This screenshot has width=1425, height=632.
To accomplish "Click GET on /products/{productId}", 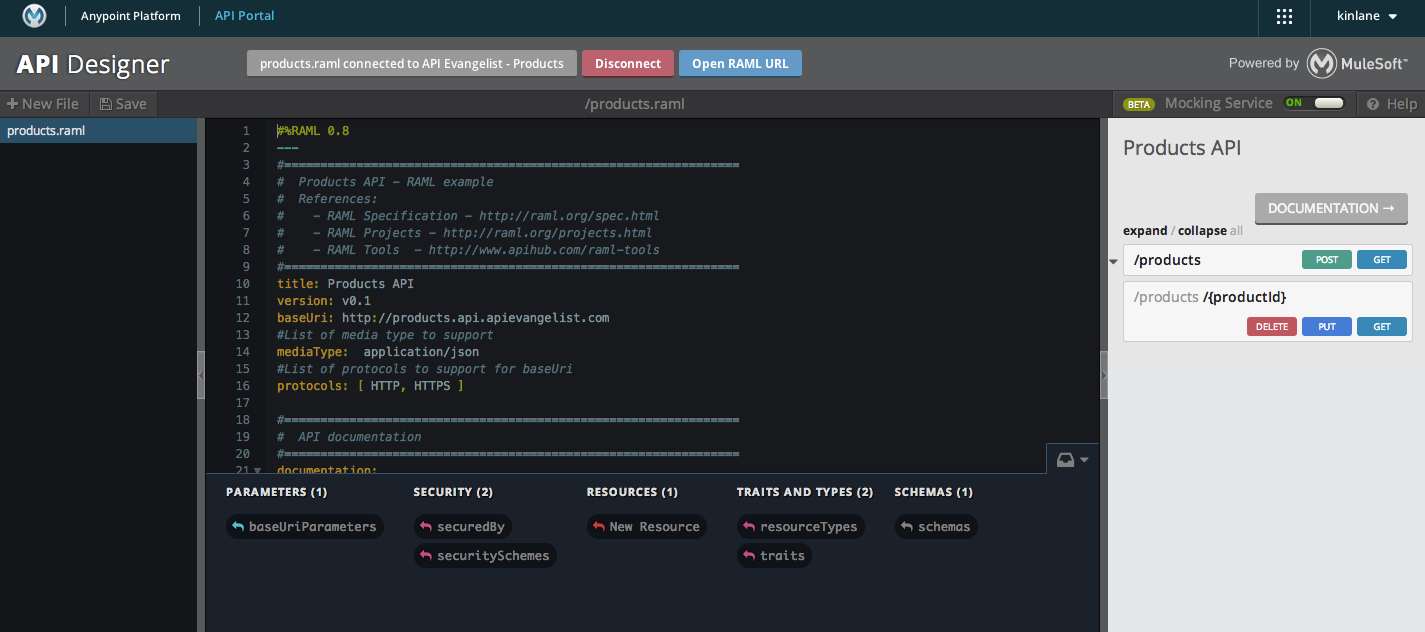I will 1382,327.
